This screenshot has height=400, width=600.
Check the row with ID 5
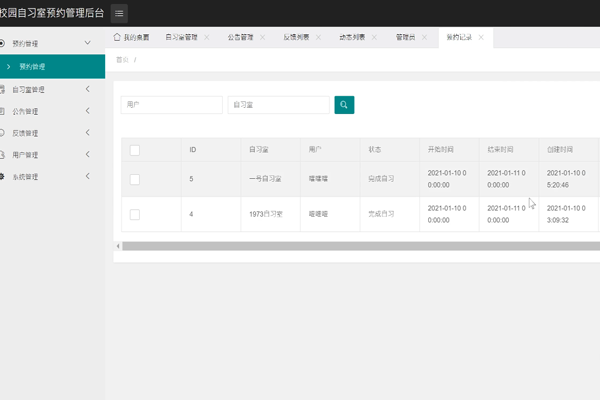tap(135, 179)
